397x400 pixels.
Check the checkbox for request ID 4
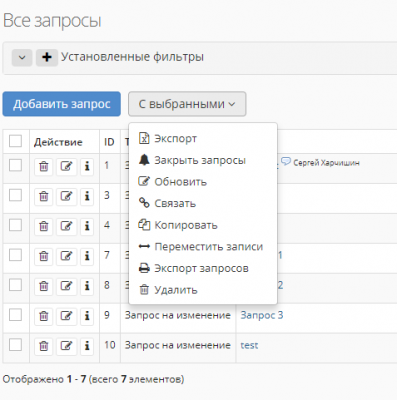tap(15, 225)
